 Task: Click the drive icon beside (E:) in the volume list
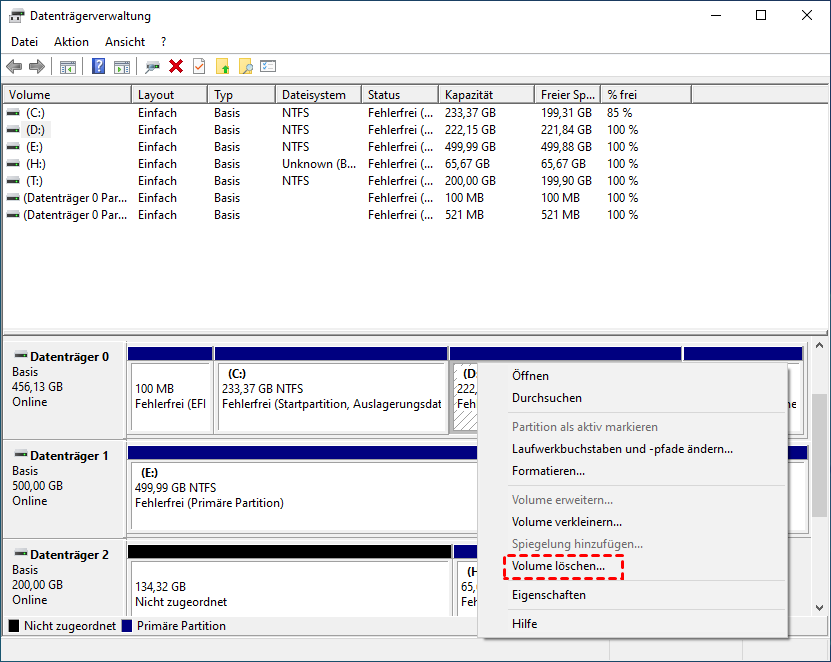pyautogui.click(x=13, y=147)
